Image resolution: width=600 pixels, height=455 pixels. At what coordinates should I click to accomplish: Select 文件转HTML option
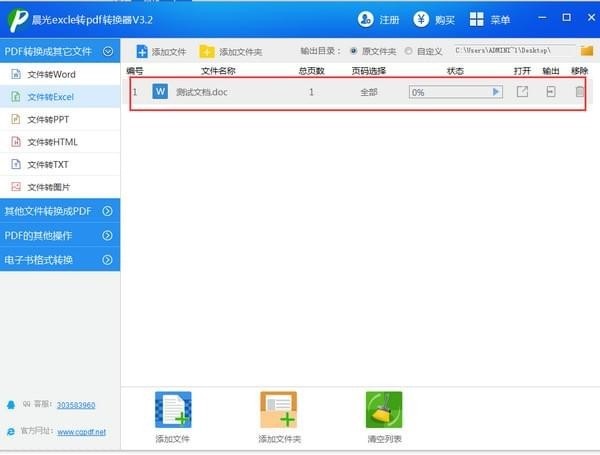coord(60,142)
